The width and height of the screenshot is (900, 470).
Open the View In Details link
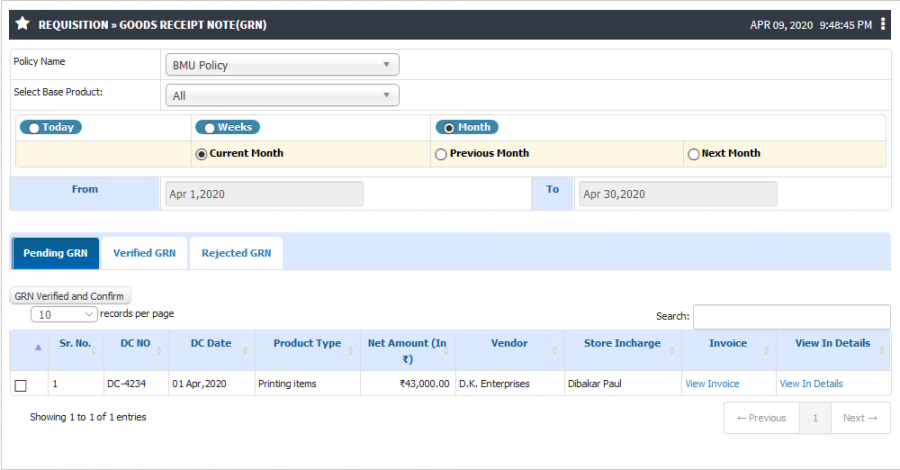pos(811,384)
